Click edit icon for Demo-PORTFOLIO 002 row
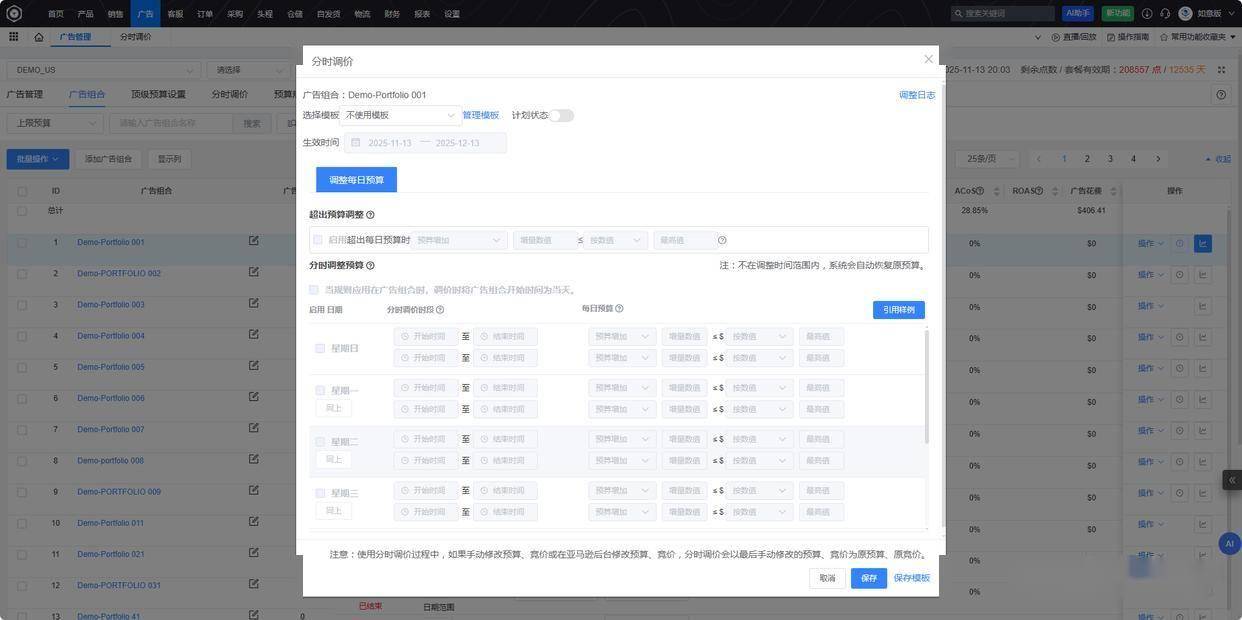This screenshot has width=1242, height=620. click(x=254, y=272)
